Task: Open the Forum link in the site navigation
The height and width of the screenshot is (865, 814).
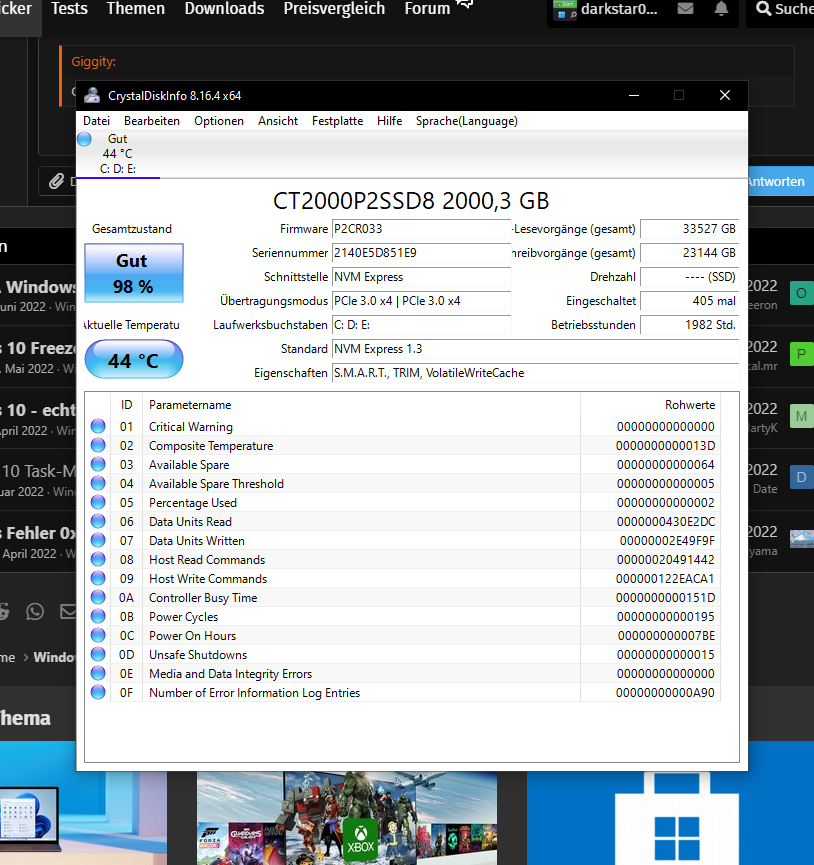Action: [427, 9]
